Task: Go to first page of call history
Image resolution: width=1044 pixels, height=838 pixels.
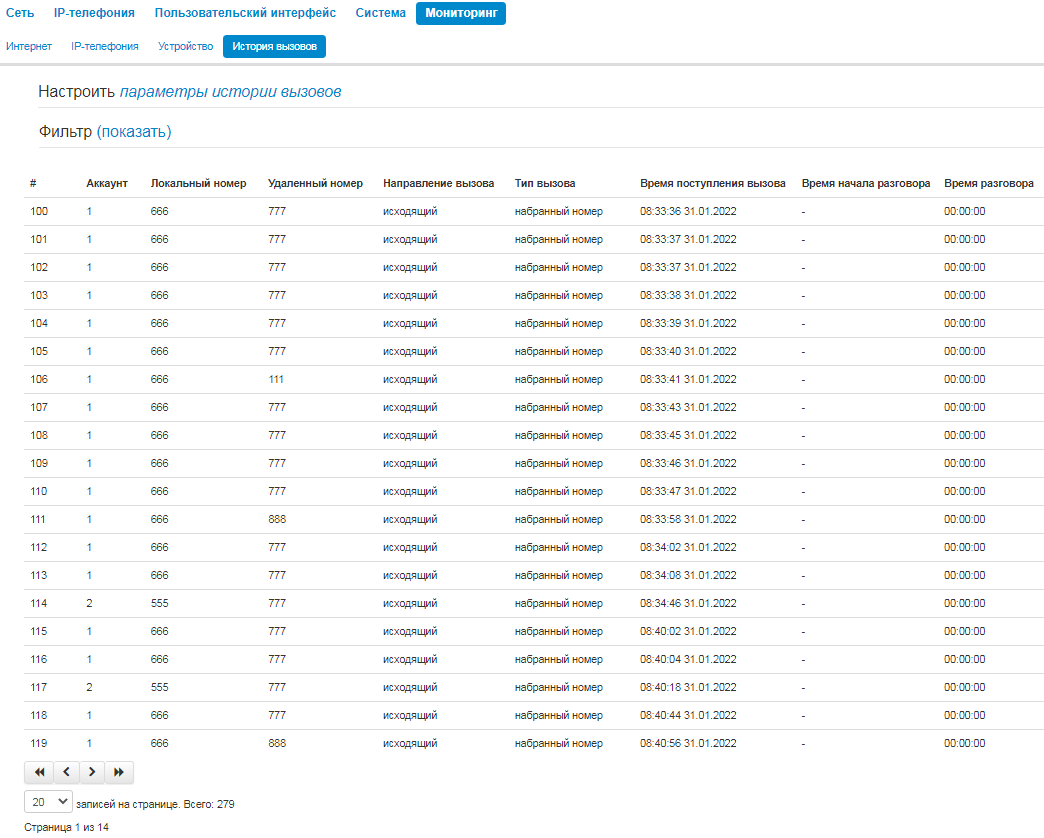Action: coord(39,772)
